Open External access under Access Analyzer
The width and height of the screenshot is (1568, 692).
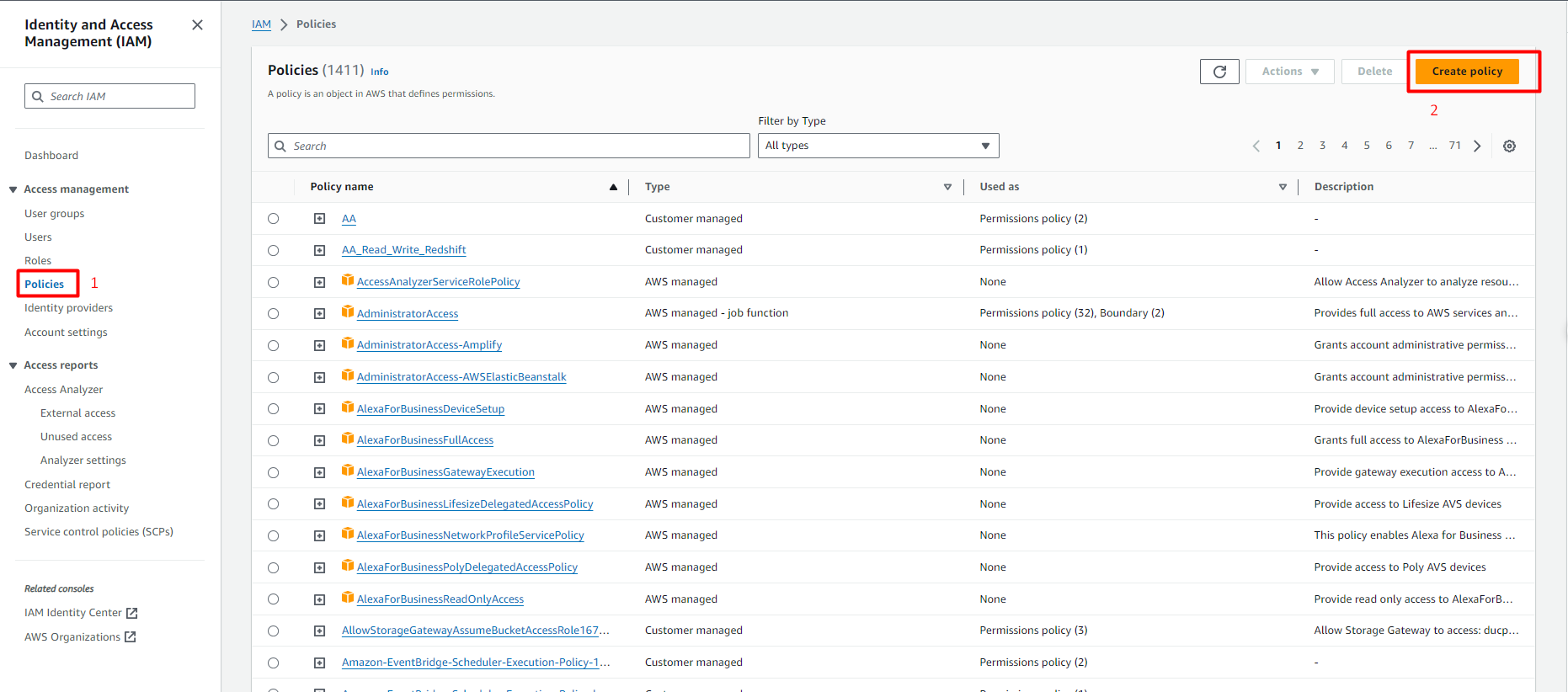click(77, 413)
